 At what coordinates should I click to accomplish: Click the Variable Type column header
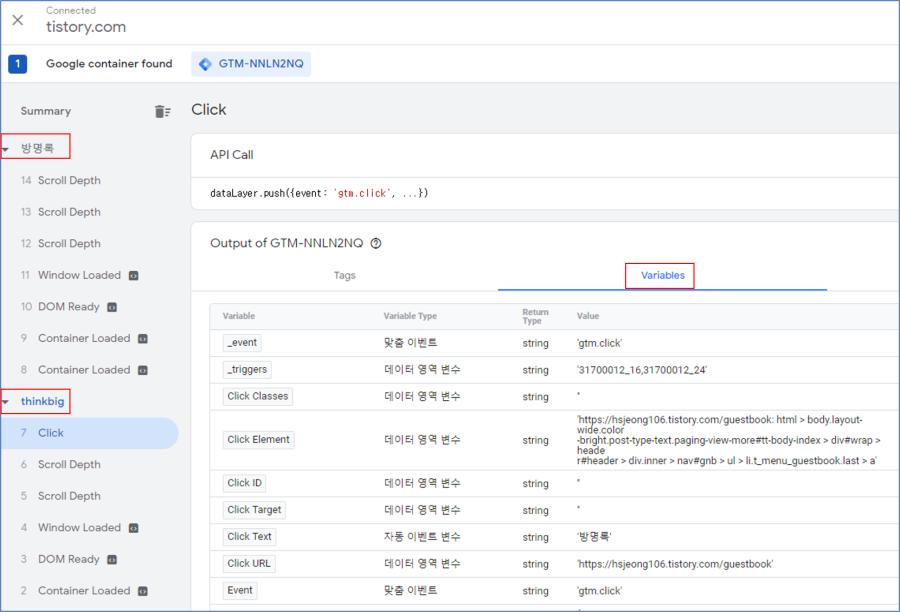click(x=410, y=316)
